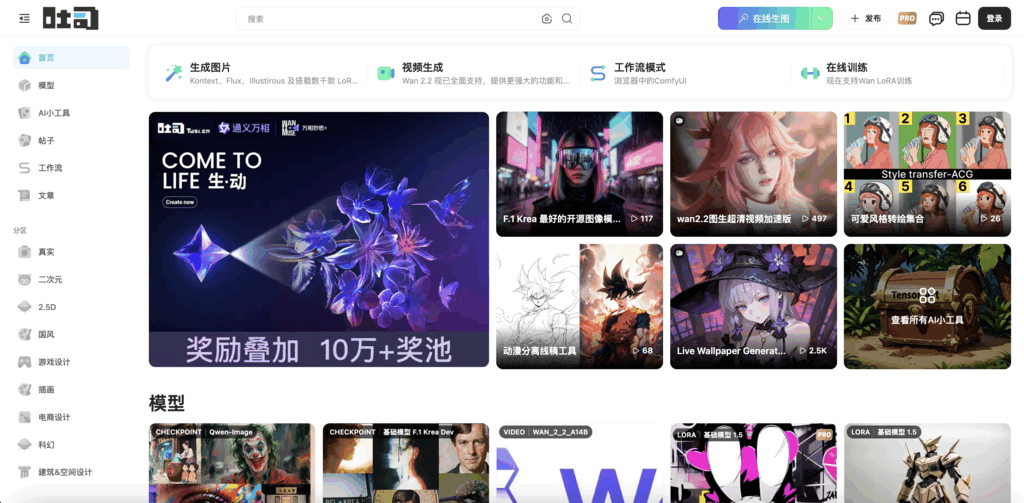Image resolution: width=1024 pixels, height=503 pixels.
Task: Click the 二次元 category icon
Action: click(25, 280)
